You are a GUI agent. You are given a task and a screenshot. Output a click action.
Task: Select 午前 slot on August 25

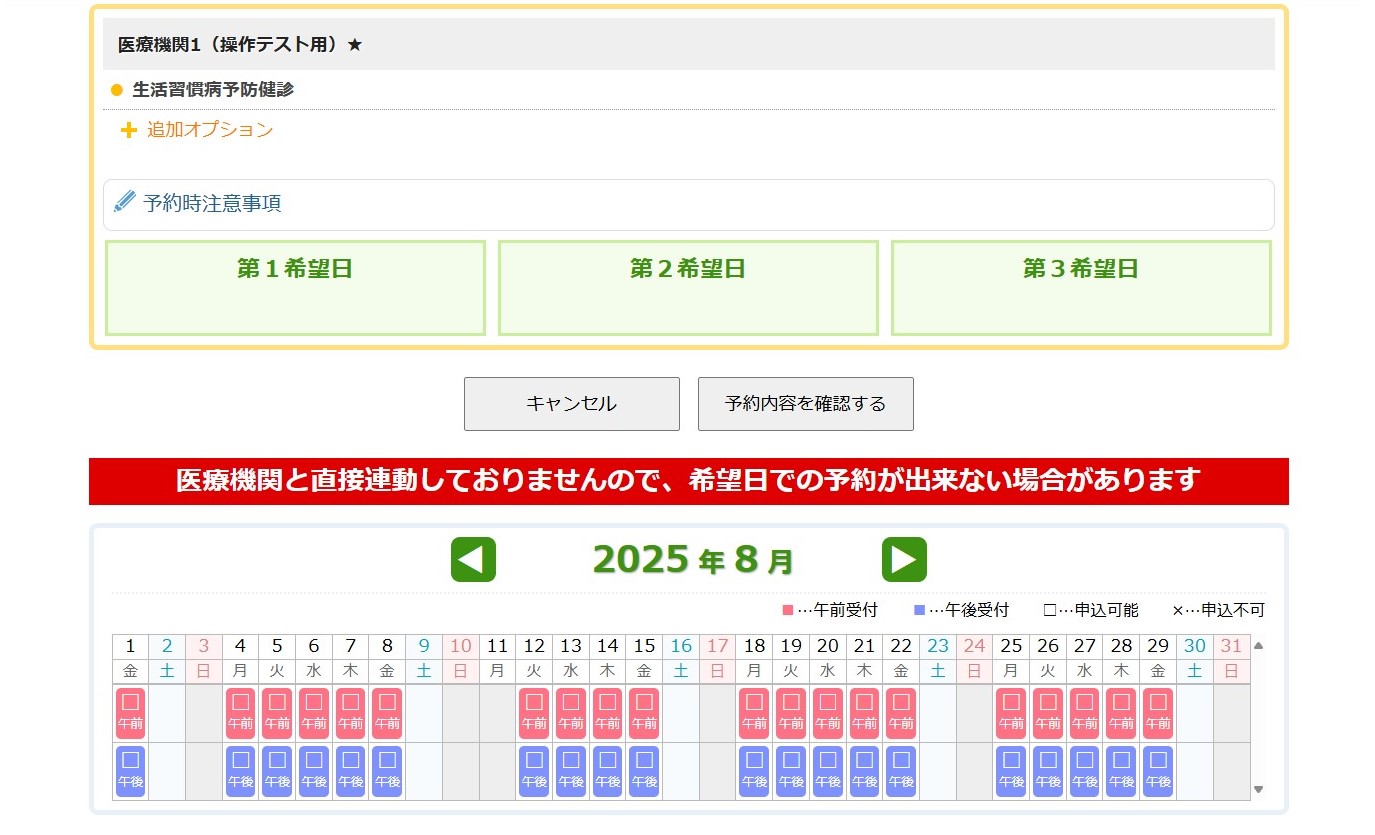pos(1011,713)
